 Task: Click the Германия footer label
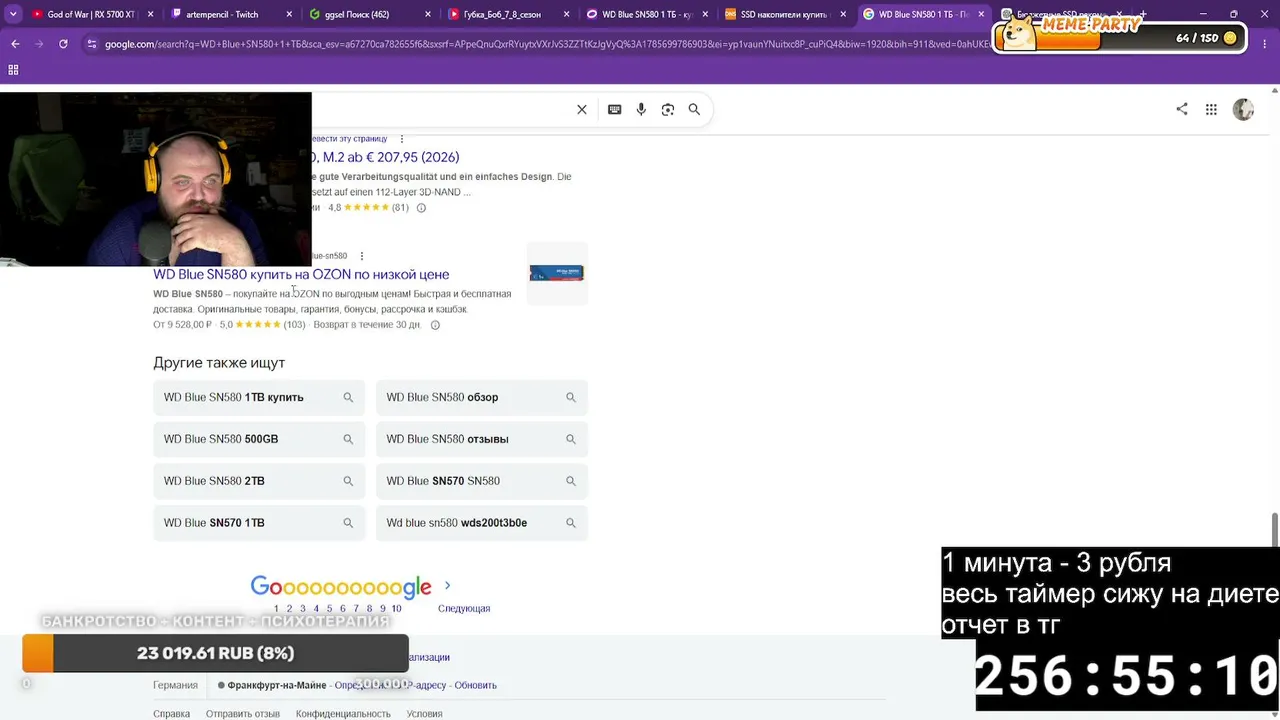175,685
